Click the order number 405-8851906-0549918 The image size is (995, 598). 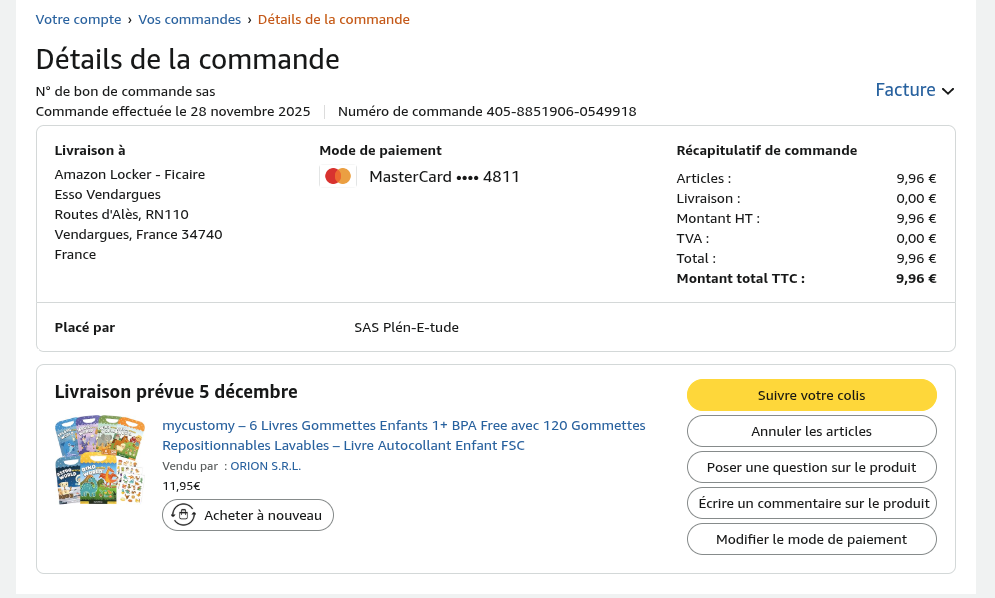click(x=561, y=111)
